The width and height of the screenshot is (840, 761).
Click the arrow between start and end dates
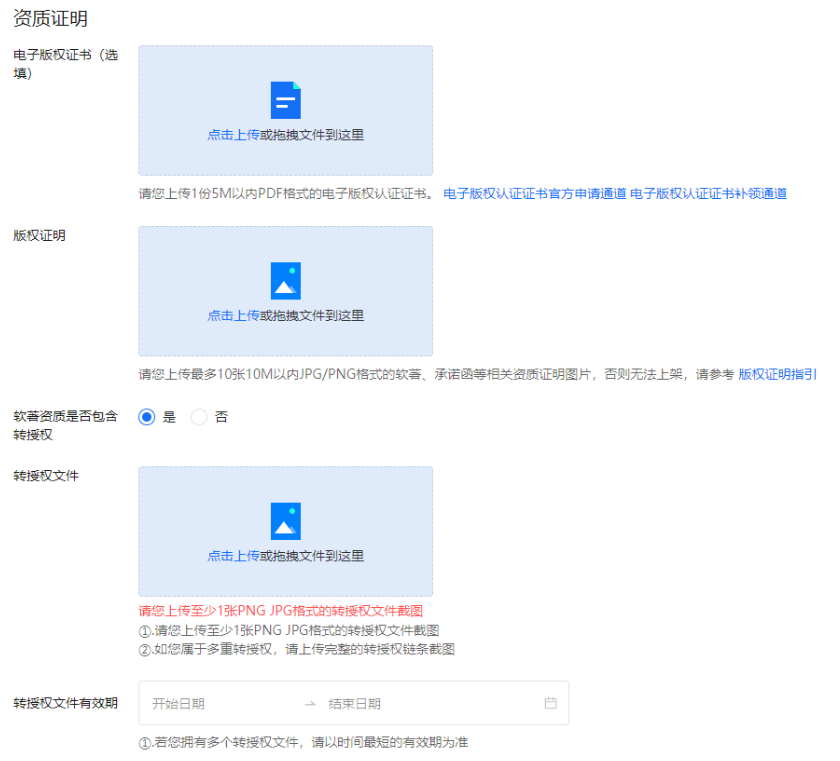pyautogui.click(x=310, y=703)
